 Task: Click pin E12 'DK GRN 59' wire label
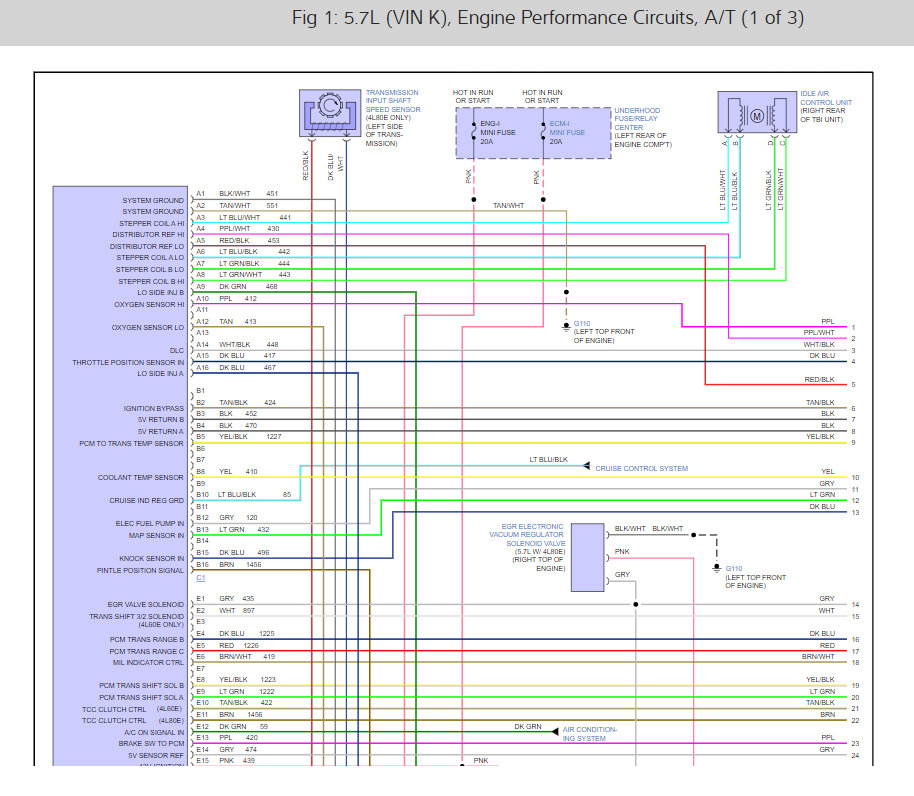pyautogui.click(x=244, y=727)
